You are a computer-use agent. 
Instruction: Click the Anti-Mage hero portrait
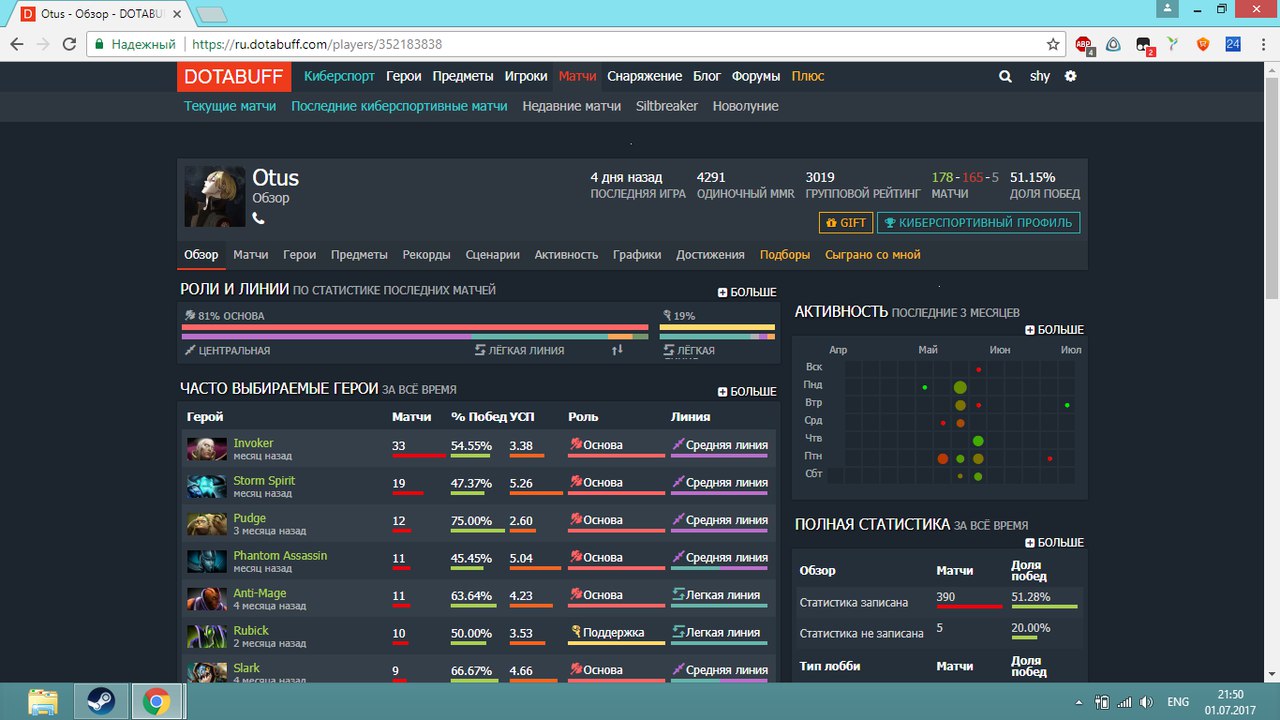[x=207, y=599]
